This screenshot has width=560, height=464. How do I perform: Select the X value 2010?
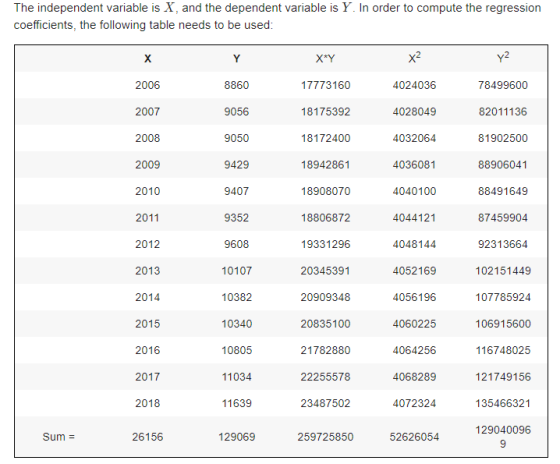point(148,191)
